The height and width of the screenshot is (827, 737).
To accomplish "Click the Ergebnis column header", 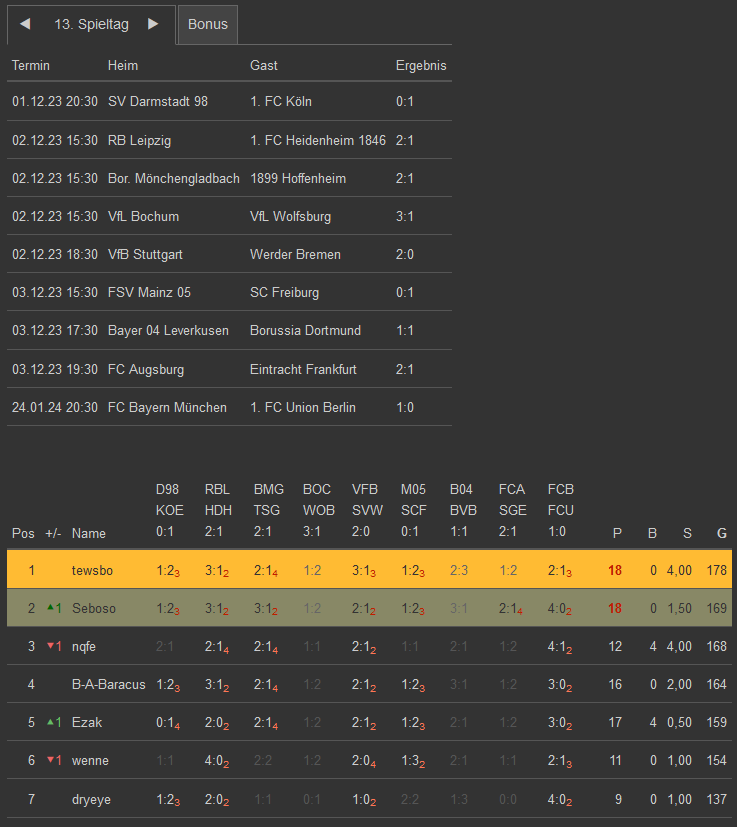I will (421, 66).
